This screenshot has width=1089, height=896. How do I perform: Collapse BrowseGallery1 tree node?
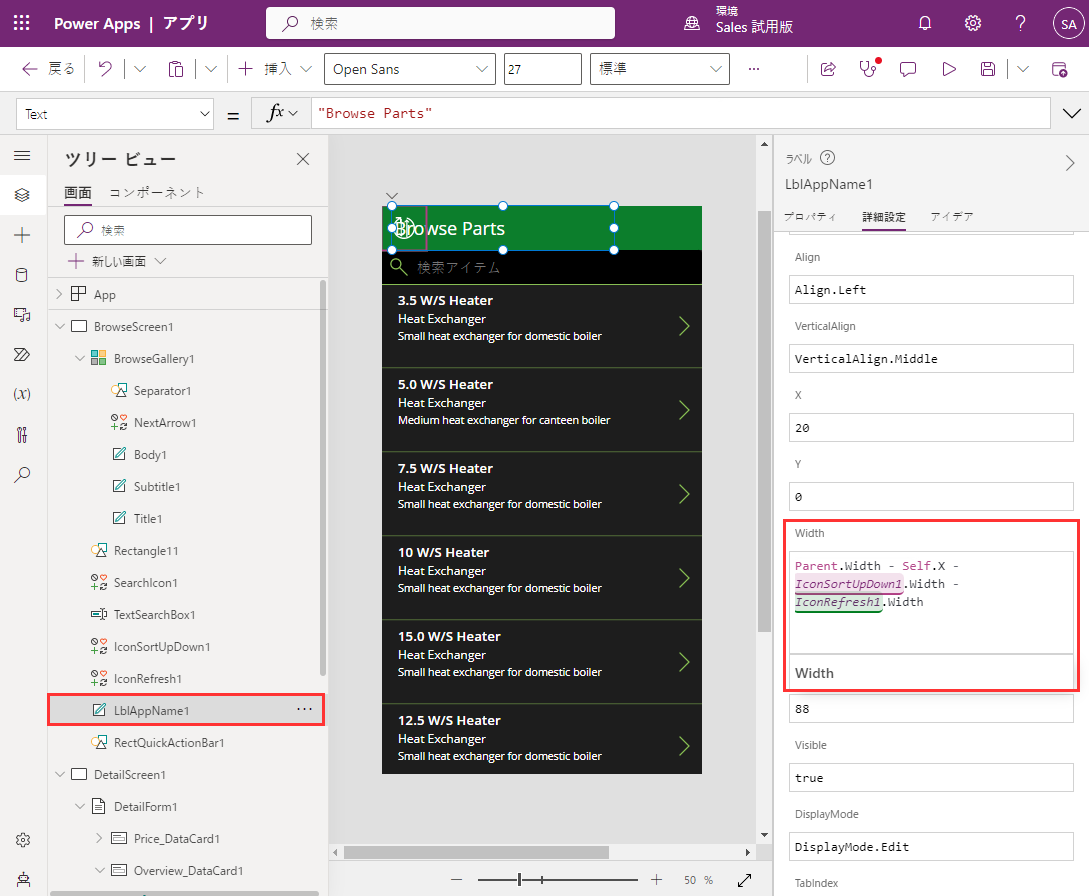coord(80,358)
